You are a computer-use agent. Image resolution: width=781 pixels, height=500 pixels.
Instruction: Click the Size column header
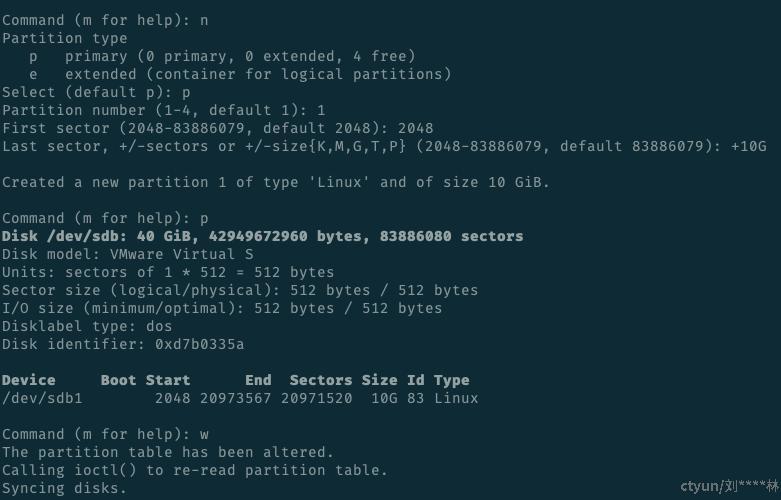pos(379,380)
